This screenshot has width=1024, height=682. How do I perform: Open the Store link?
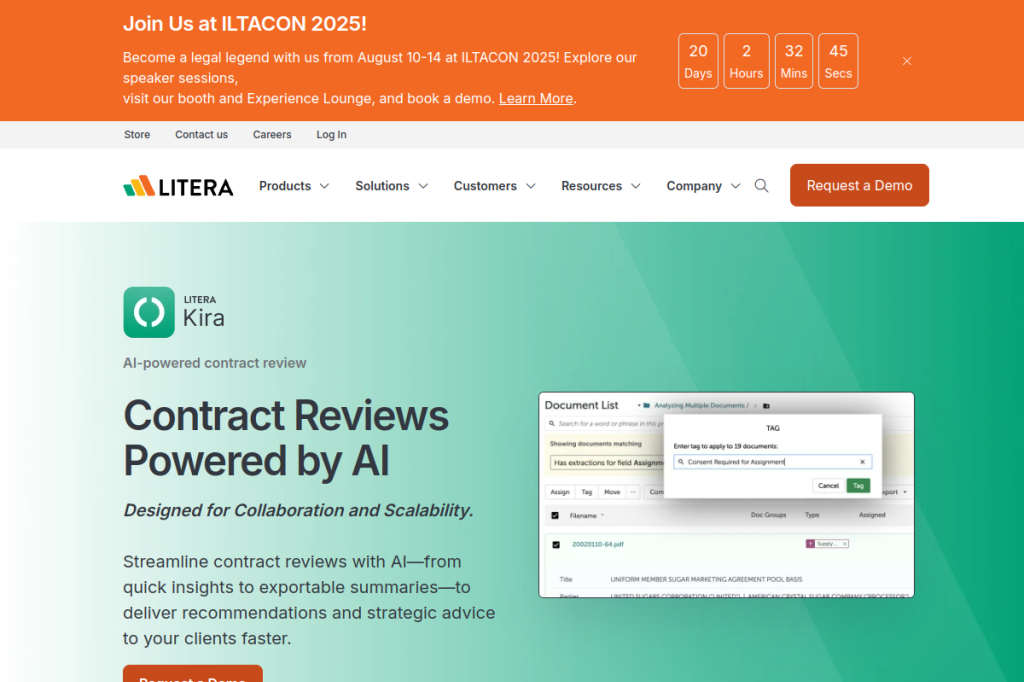137,135
